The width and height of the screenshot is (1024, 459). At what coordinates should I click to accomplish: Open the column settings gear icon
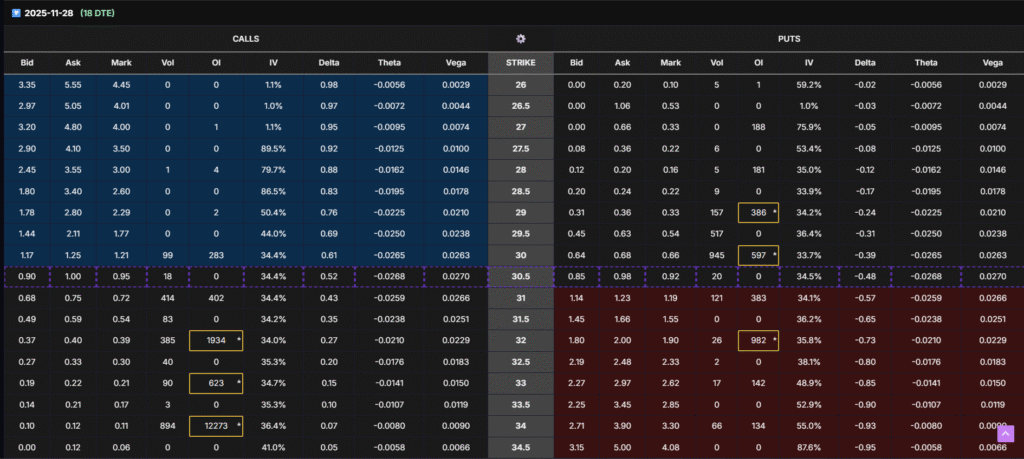(520, 38)
